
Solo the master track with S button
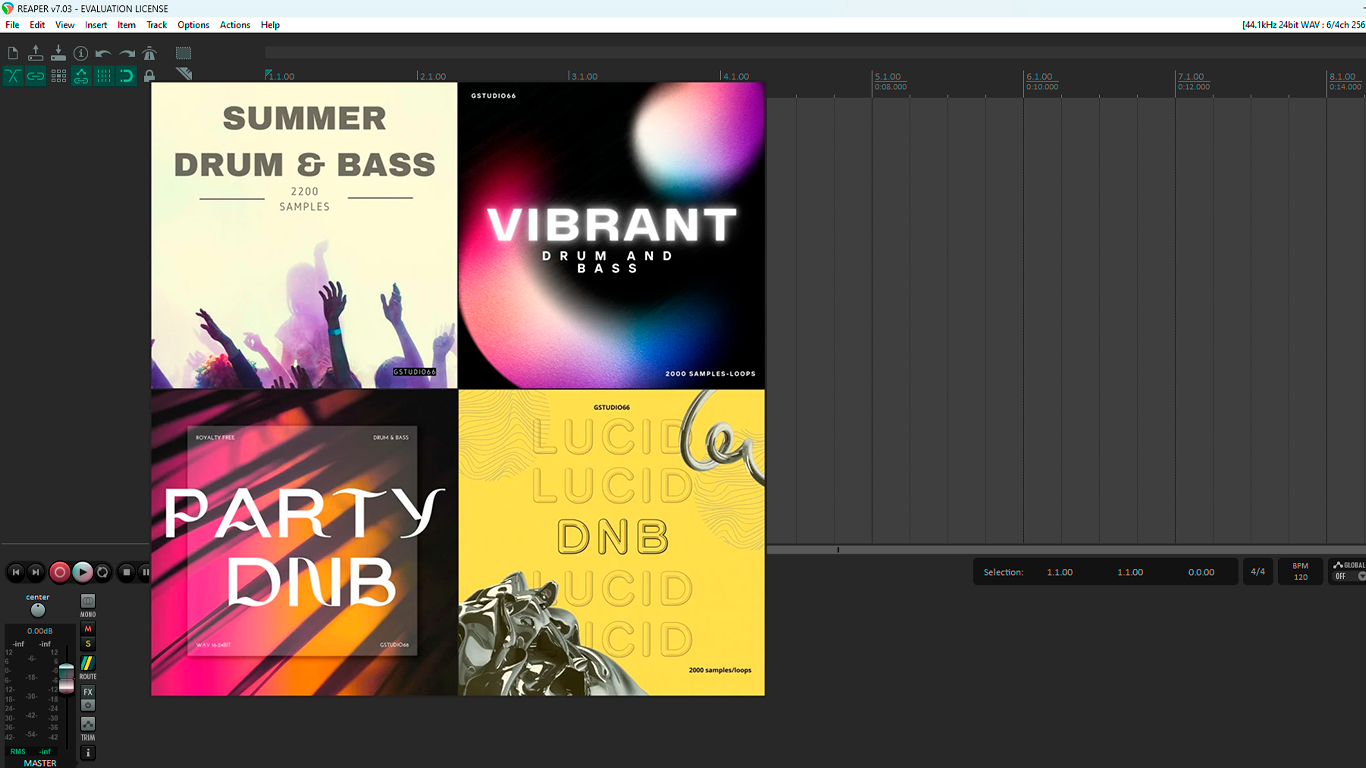88,644
